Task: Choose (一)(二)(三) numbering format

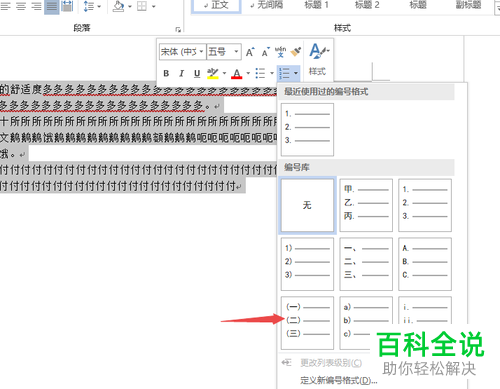Action: [x=307, y=323]
